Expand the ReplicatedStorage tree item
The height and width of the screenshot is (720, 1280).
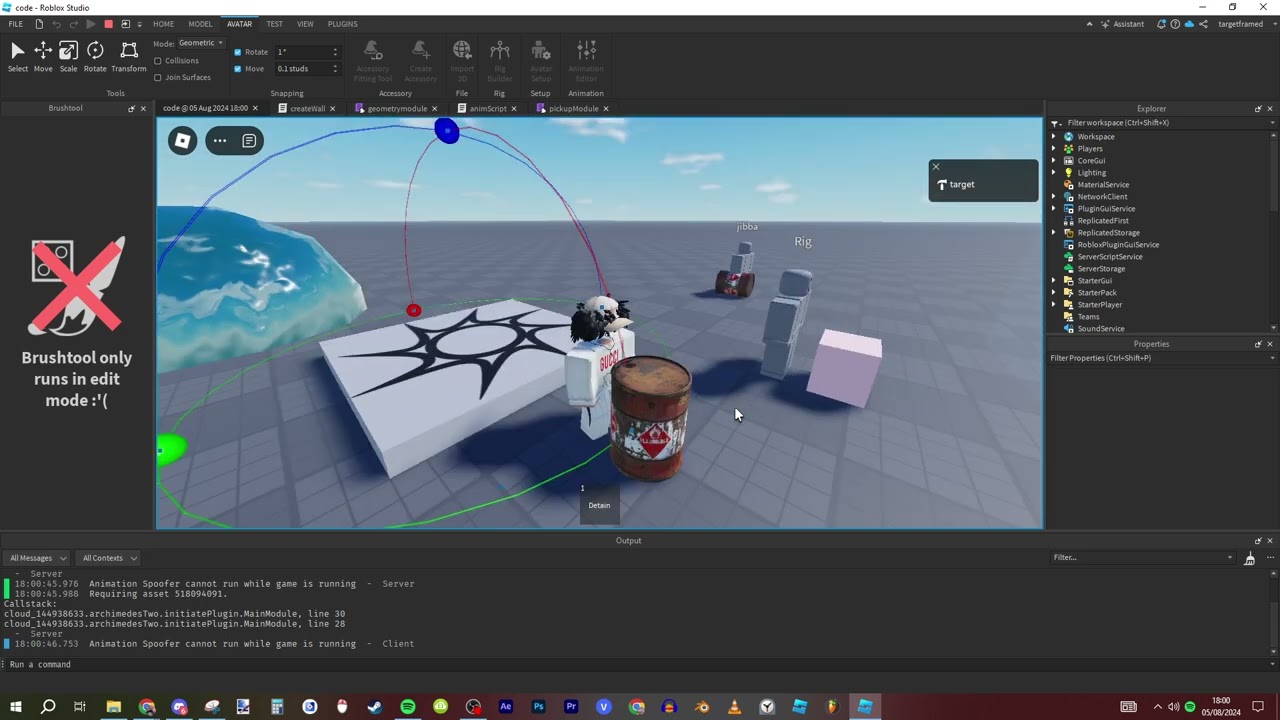(x=1054, y=232)
